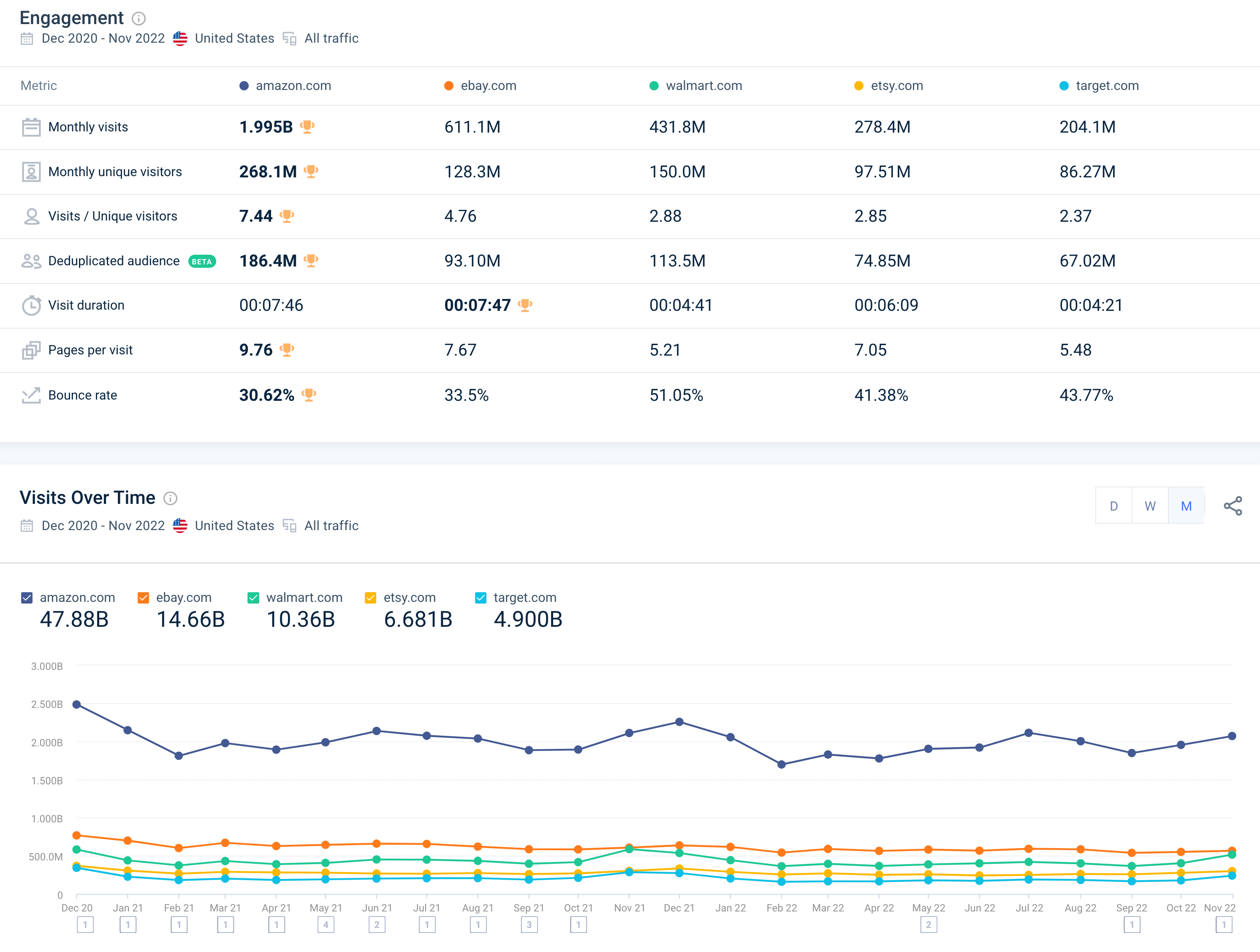This screenshot has height=952, width=1260.
Task: Click the amazon.com blue dot in table header
Action: pos(244,85)
